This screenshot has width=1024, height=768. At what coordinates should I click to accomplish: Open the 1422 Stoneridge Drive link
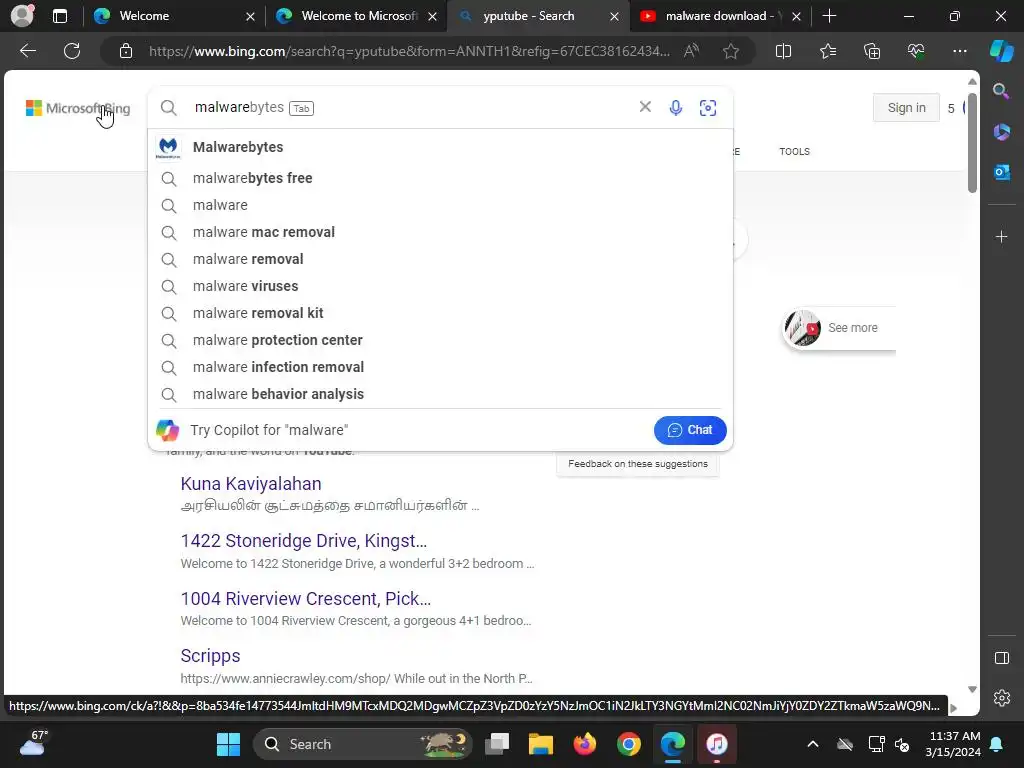[304, 541]
